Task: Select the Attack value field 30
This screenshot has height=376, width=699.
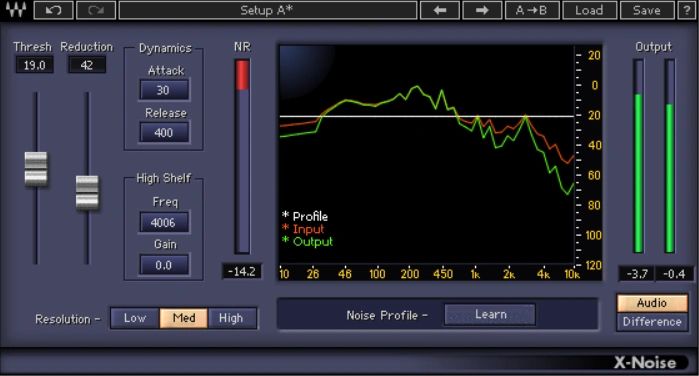Action: tap(164, 91)
